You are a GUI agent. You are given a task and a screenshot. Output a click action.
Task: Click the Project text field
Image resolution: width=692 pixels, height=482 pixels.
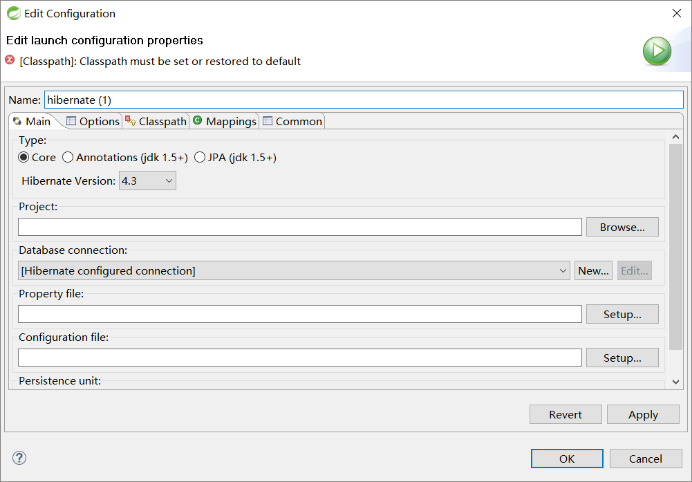coord(300,227)
